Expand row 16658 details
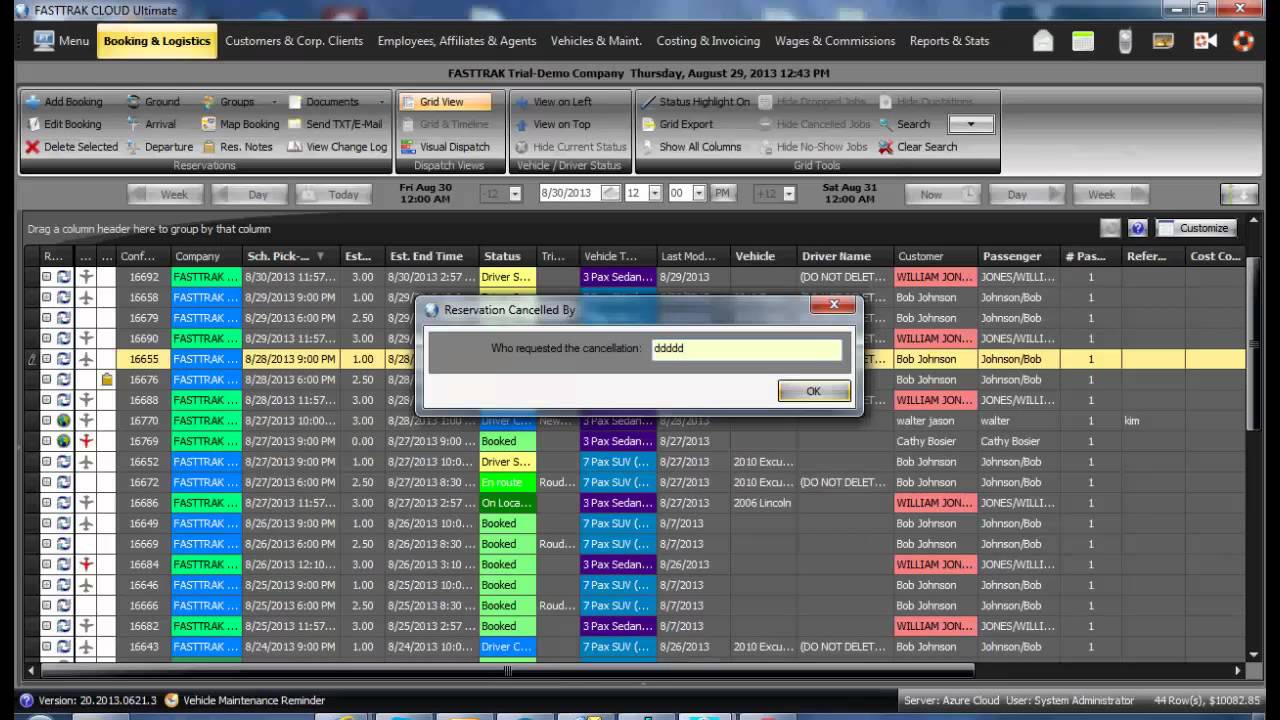 pyautogui.click(x=46, y=298)
